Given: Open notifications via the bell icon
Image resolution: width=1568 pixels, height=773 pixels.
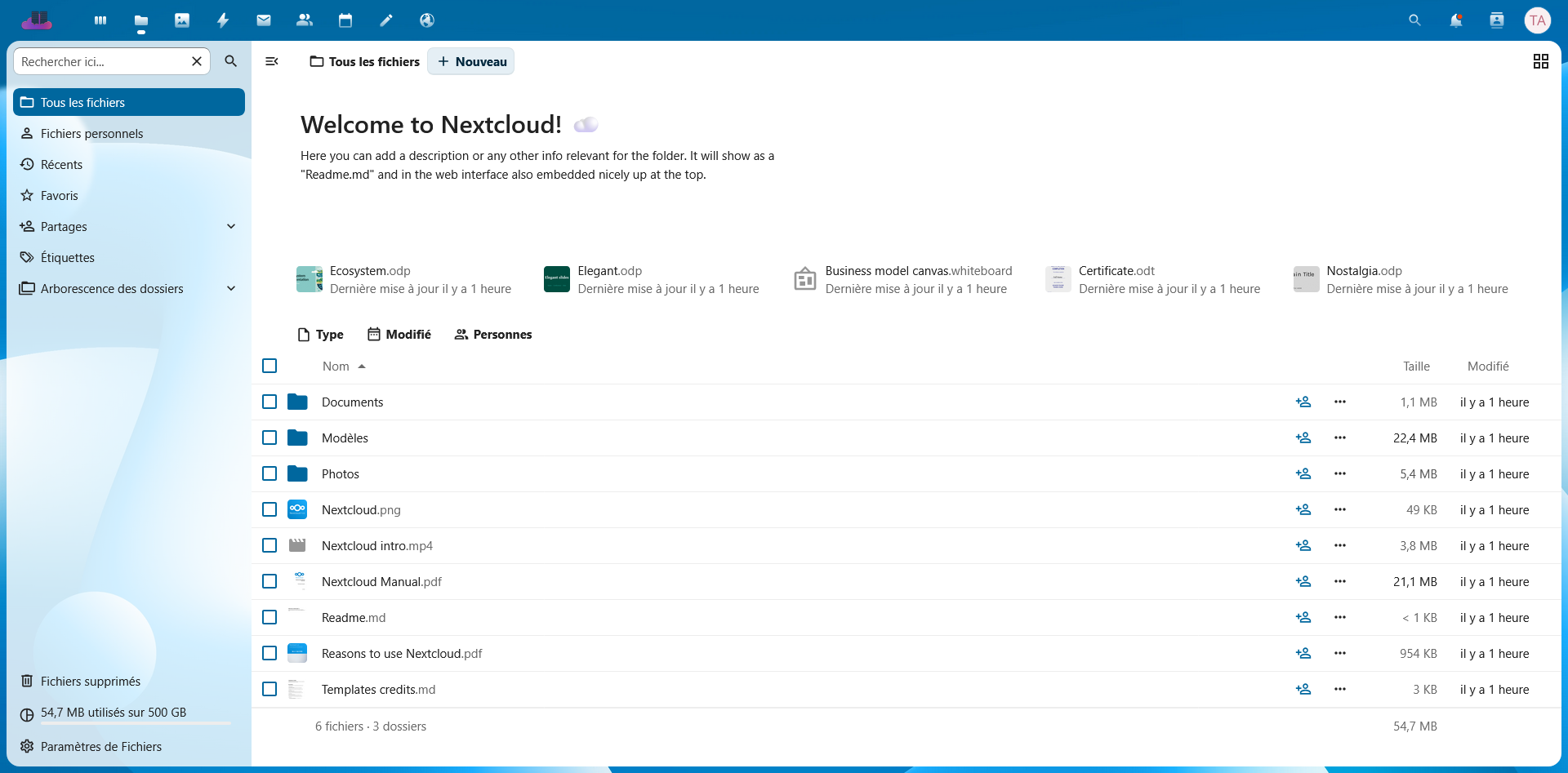Looking at the screenshot, I should click(1455, 20).
